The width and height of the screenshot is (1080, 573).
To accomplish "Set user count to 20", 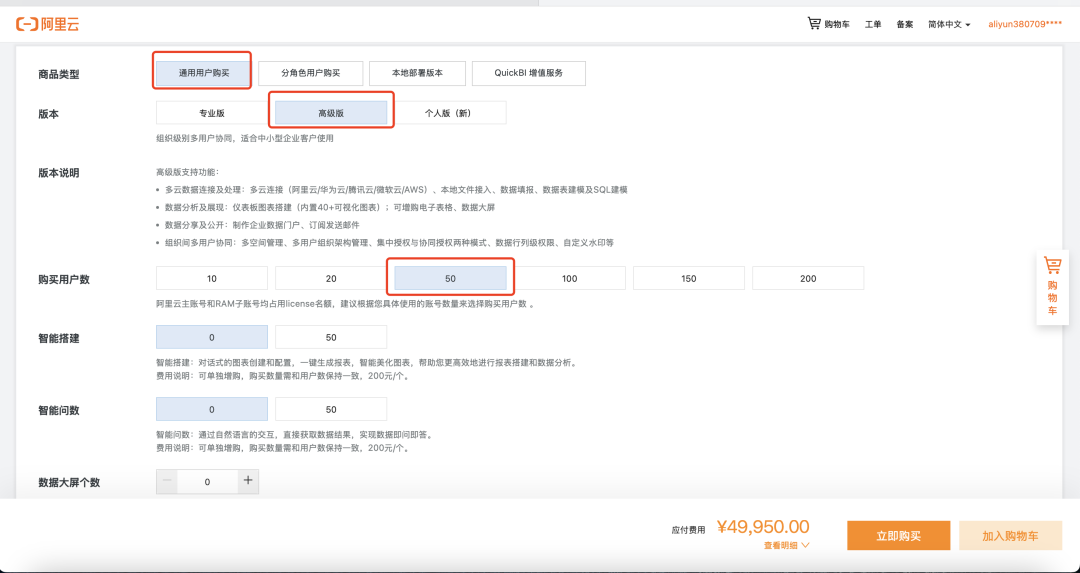I will pyautogui.click(x=331, y=278).
